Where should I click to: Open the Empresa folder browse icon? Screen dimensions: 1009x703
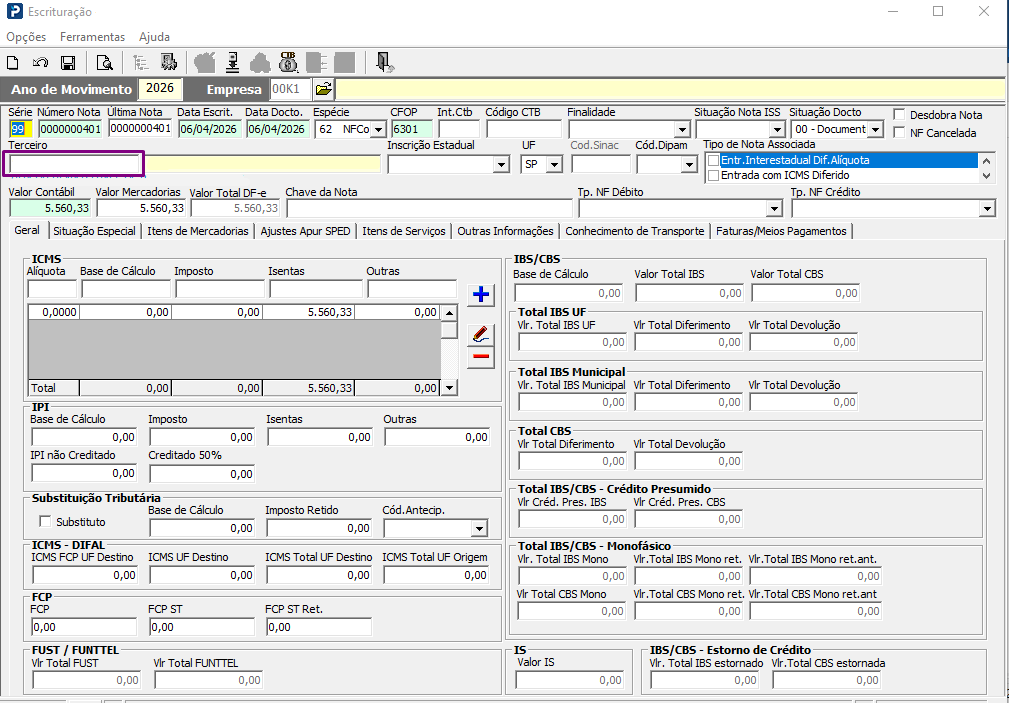coord(324,89)
